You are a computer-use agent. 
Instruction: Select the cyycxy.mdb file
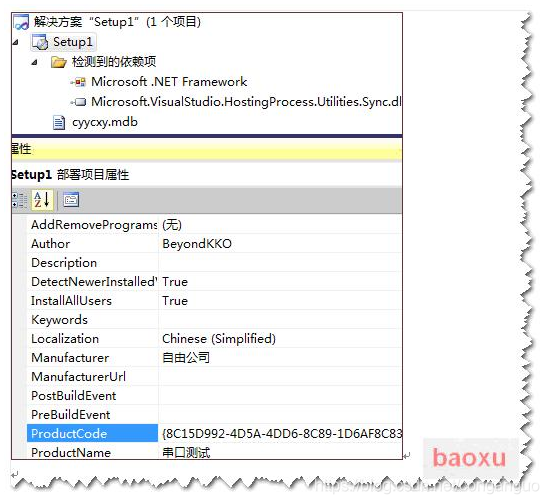[105, 122]
